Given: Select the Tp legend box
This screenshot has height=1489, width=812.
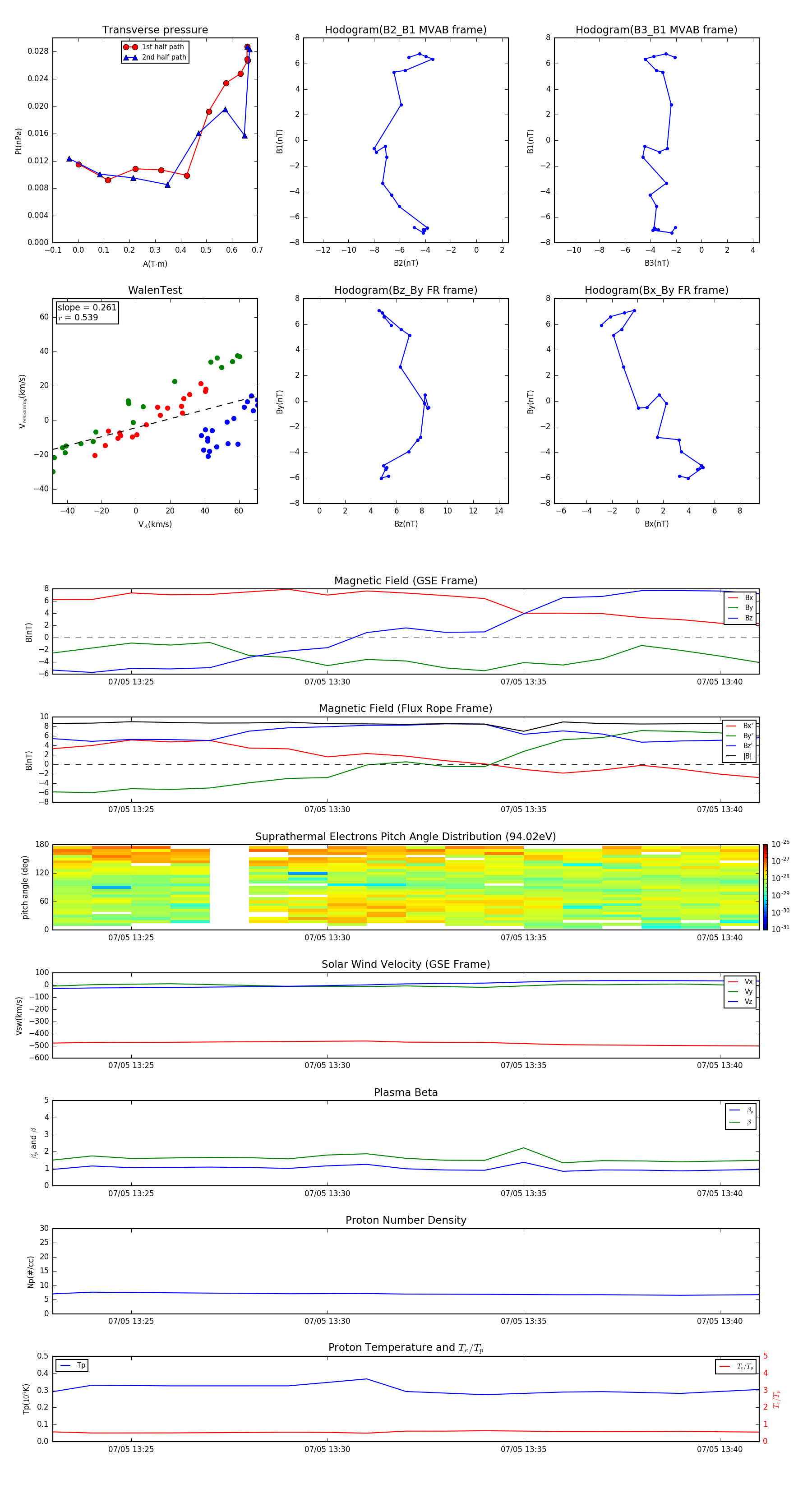Looking at the screenshot, I should (72, 1366).
